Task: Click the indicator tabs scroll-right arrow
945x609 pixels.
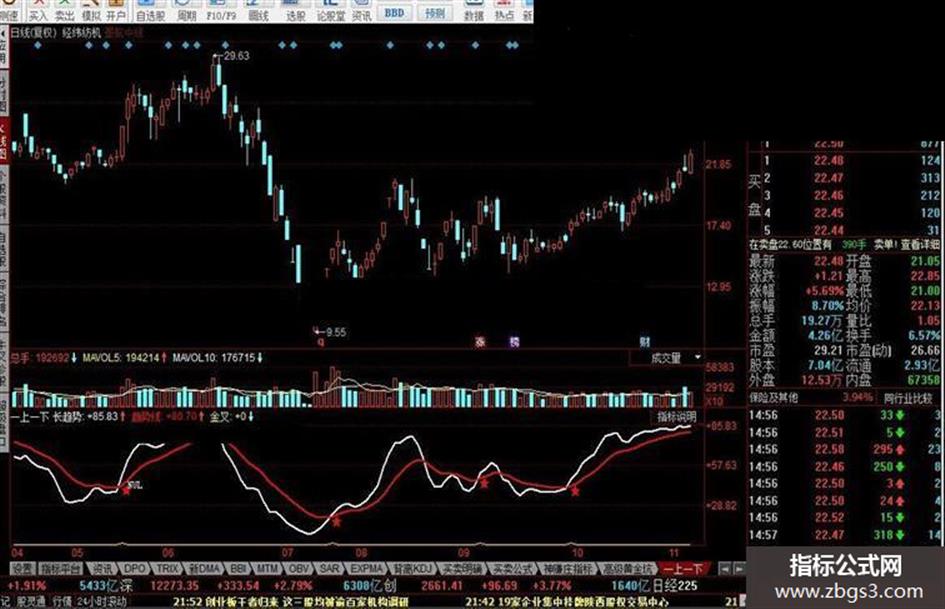Action: [x=739, y=569]
